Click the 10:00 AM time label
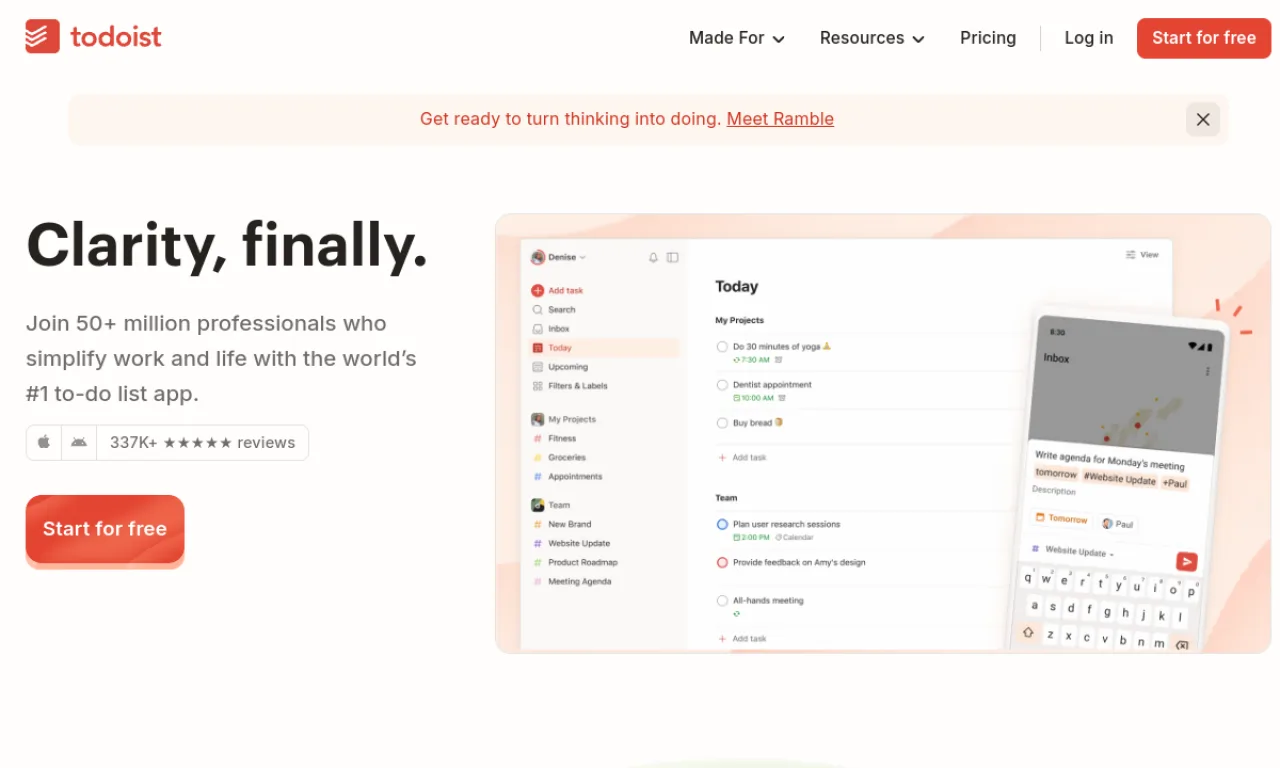This screenshot has height=768, width=1280. click(x=757, y=398)
